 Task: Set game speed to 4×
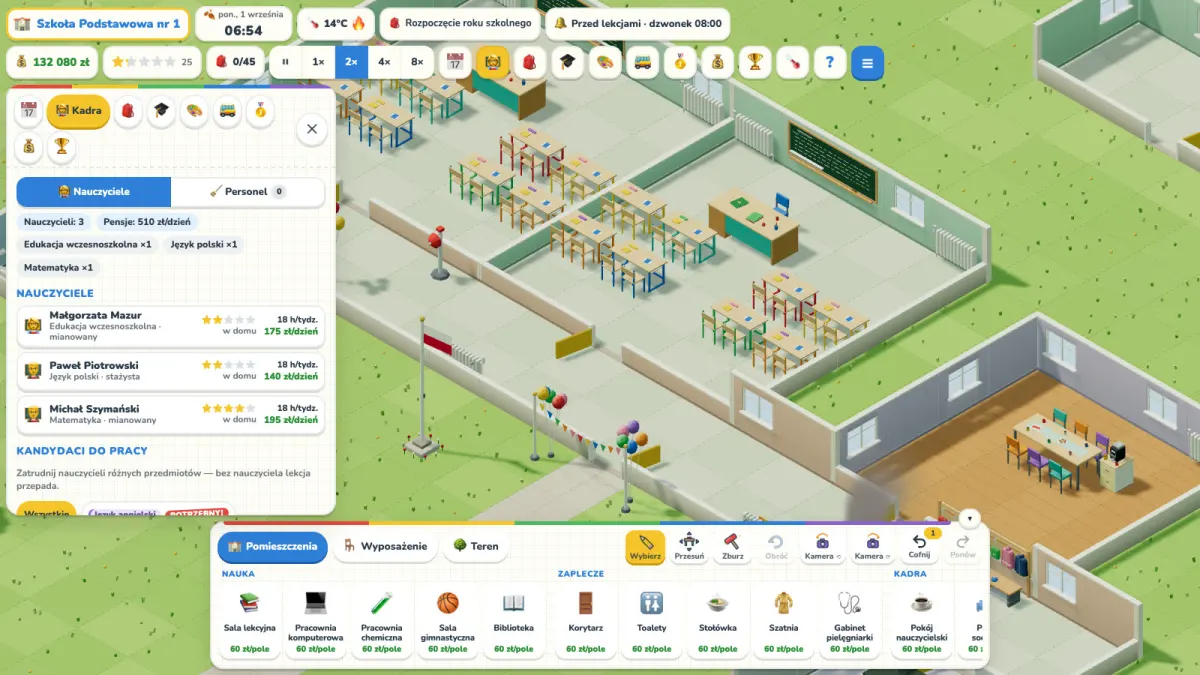pos(384,62)
